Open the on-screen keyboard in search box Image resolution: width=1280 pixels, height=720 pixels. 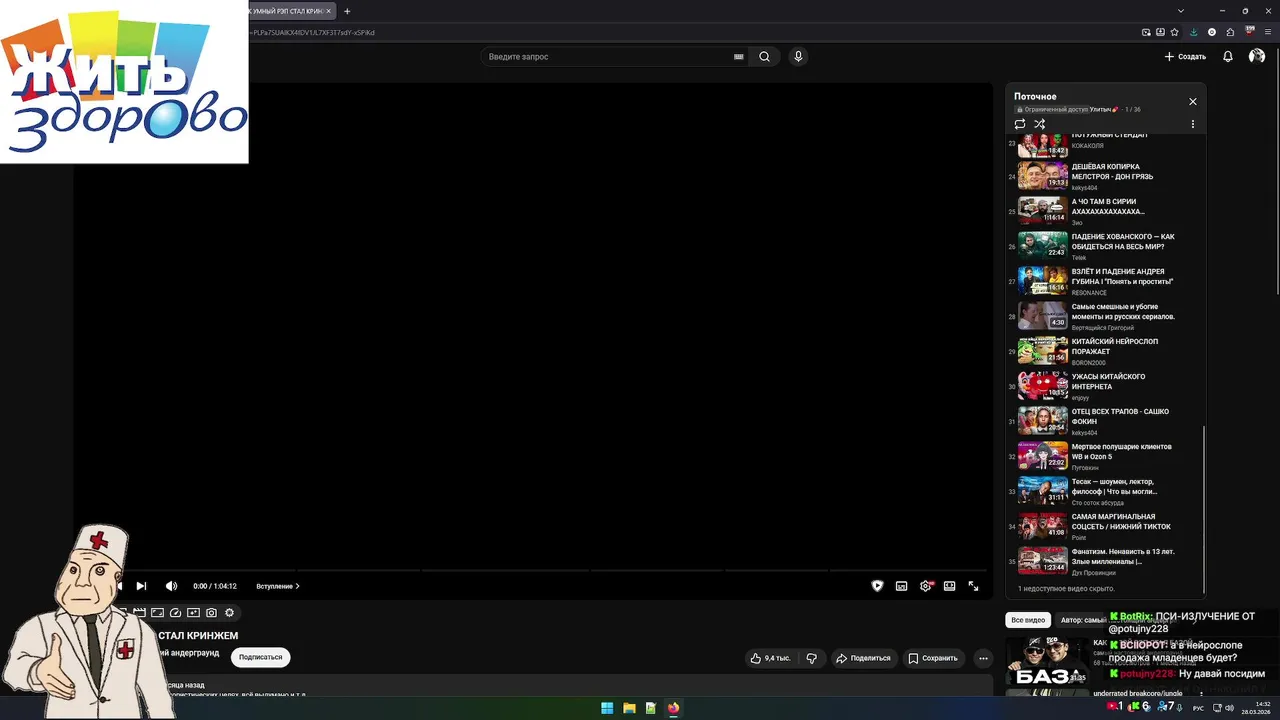click(739, 57)
